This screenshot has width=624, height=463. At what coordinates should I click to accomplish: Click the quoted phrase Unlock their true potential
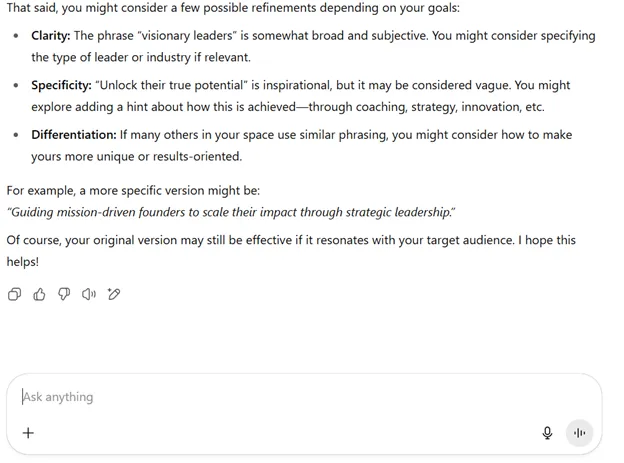pos(172,85)
